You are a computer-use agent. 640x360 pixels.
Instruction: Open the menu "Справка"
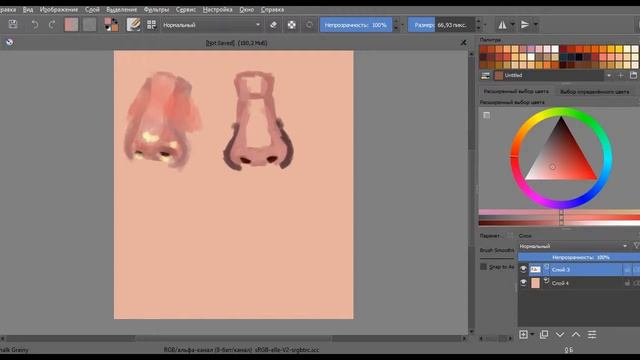[x=272, y=9]
